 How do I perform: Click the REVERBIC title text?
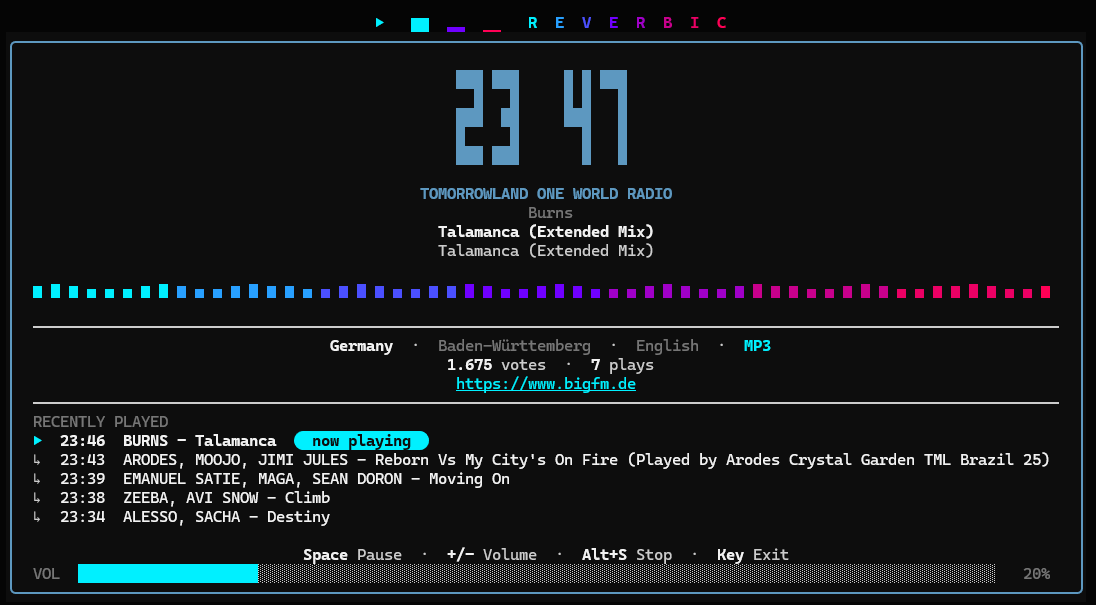point(627,23)
